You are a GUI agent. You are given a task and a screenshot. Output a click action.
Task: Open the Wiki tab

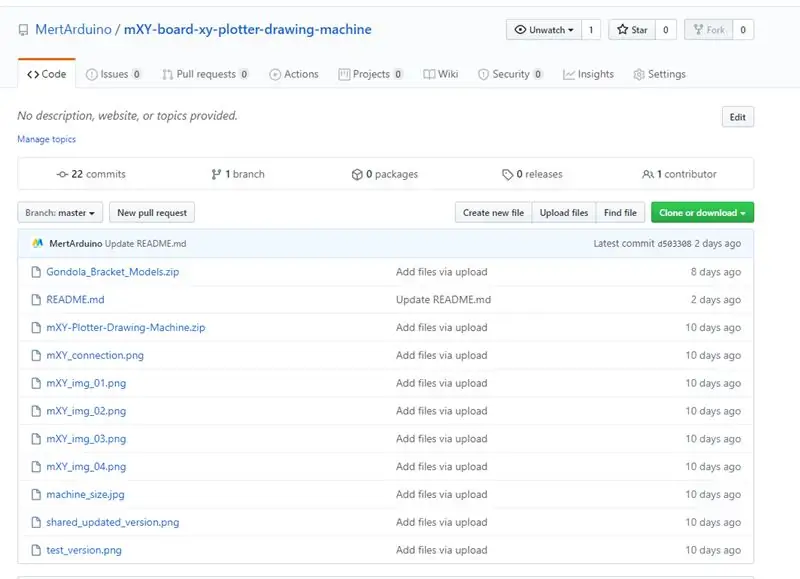[x=441, y=74]
